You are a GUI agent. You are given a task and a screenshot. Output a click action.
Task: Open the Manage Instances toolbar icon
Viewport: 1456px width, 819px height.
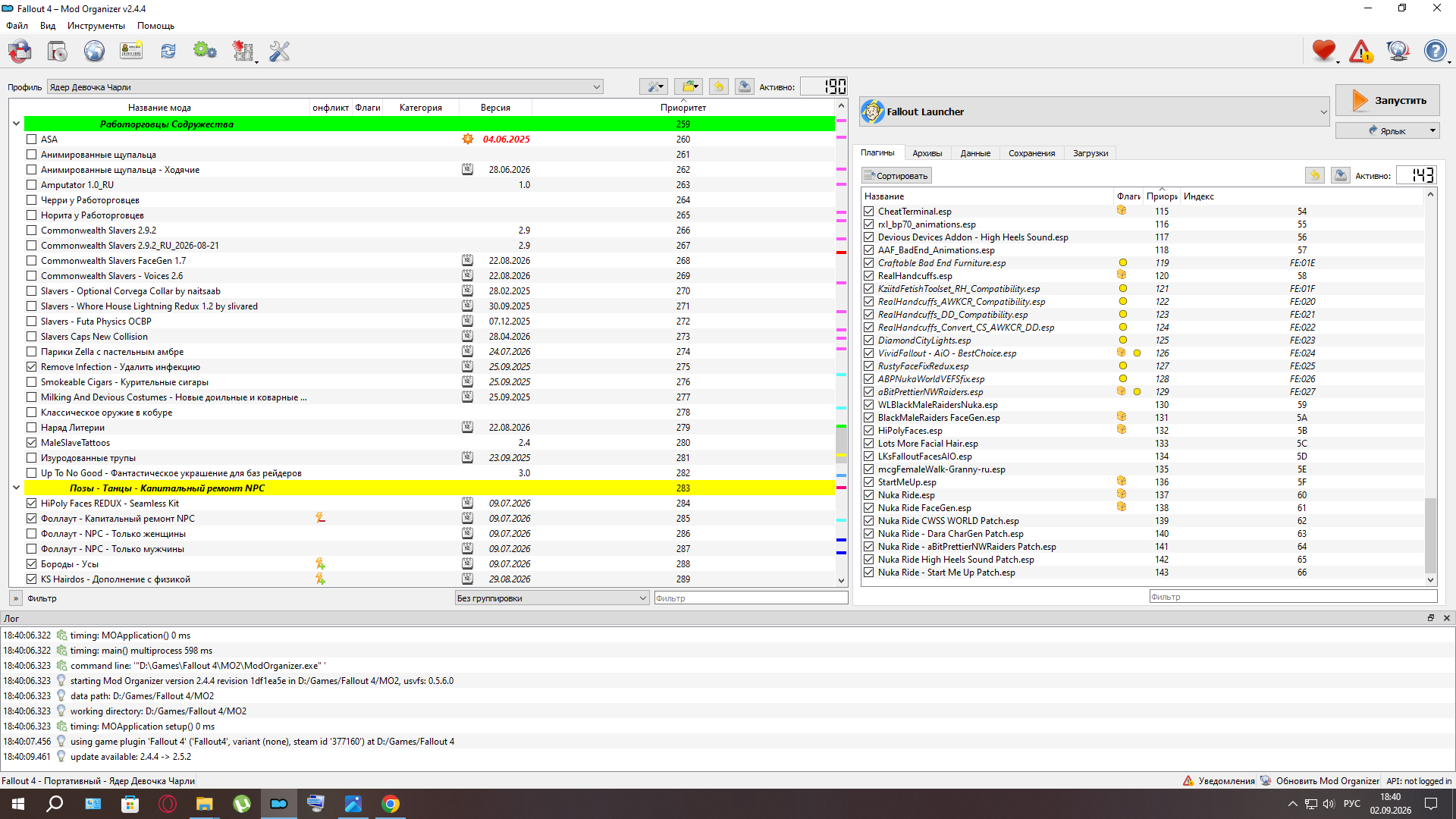tap(20, 51)
